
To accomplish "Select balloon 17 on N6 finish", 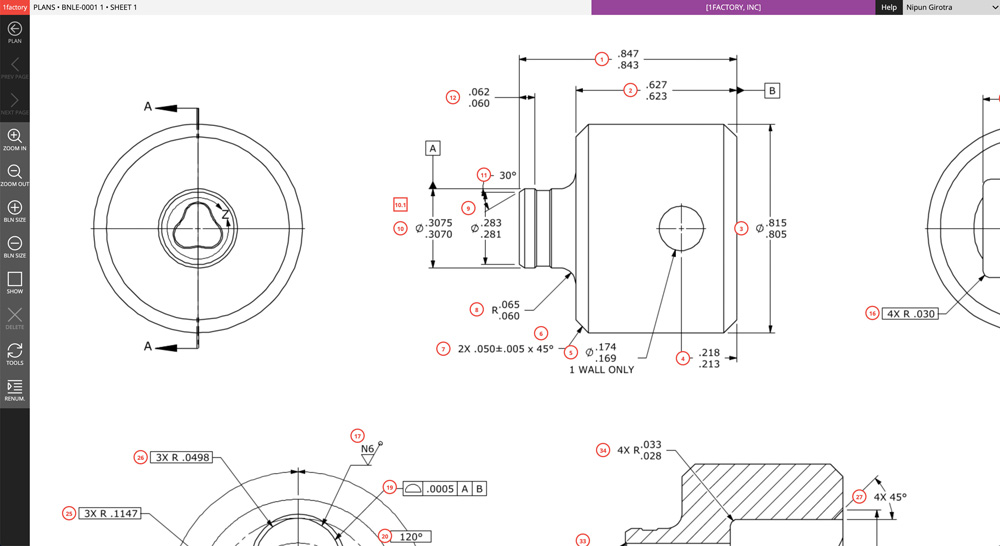I will pyautogui.click(x=357, y=436).
